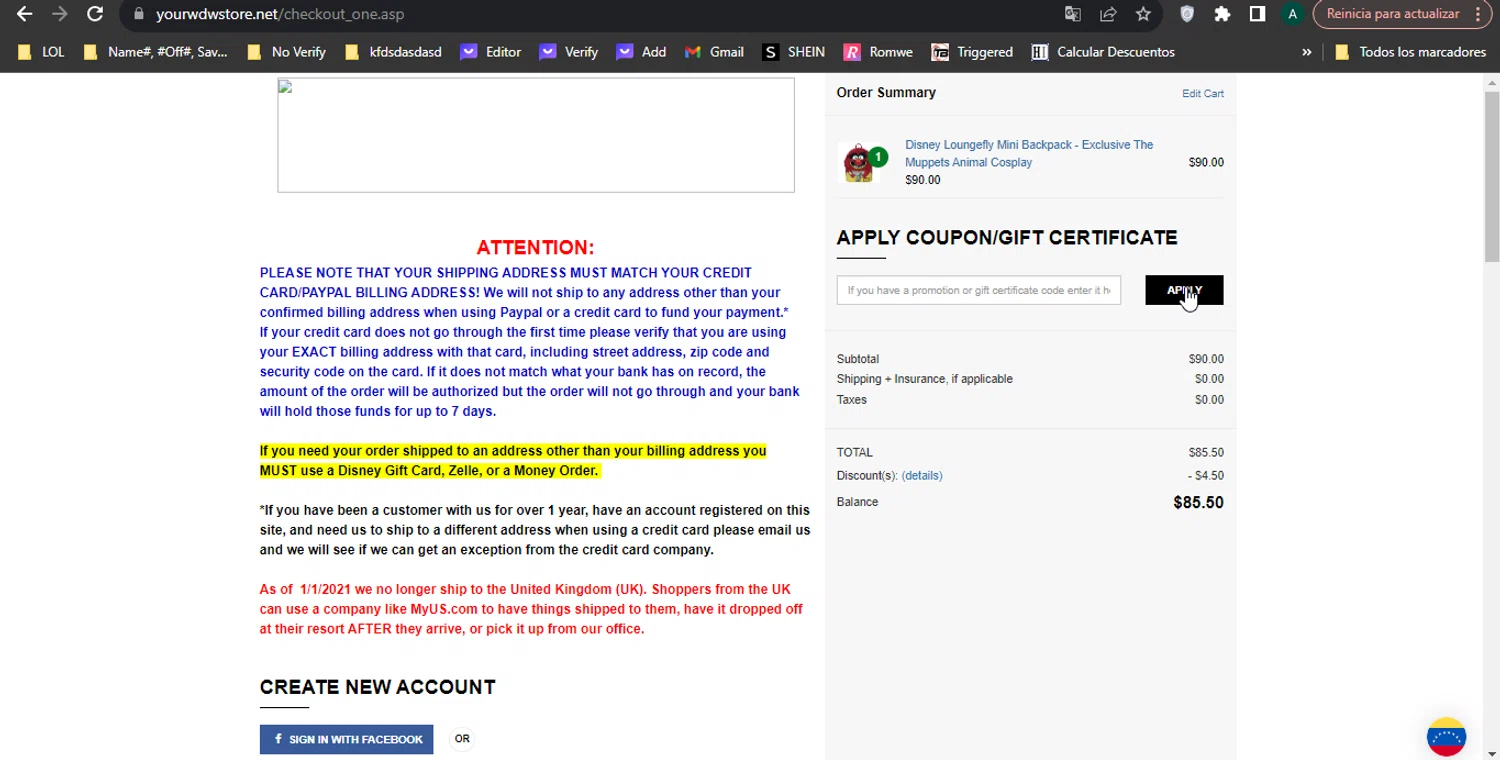The height and width of the screenshot is (760, 1500).
Task: Open LOL bookmark folder
Action: click(41, 52)
